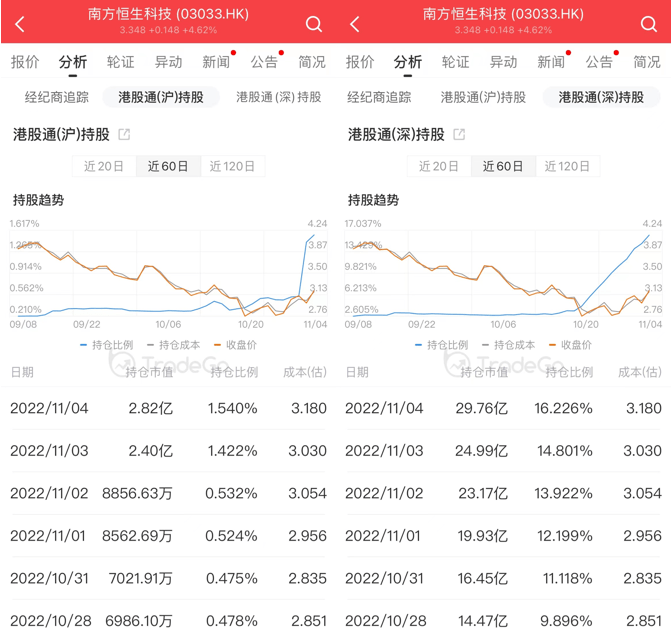Viewport: 671px width, 639px height.
Task: Choose 近20日 range in the right panel
Action: click(439, 166)
